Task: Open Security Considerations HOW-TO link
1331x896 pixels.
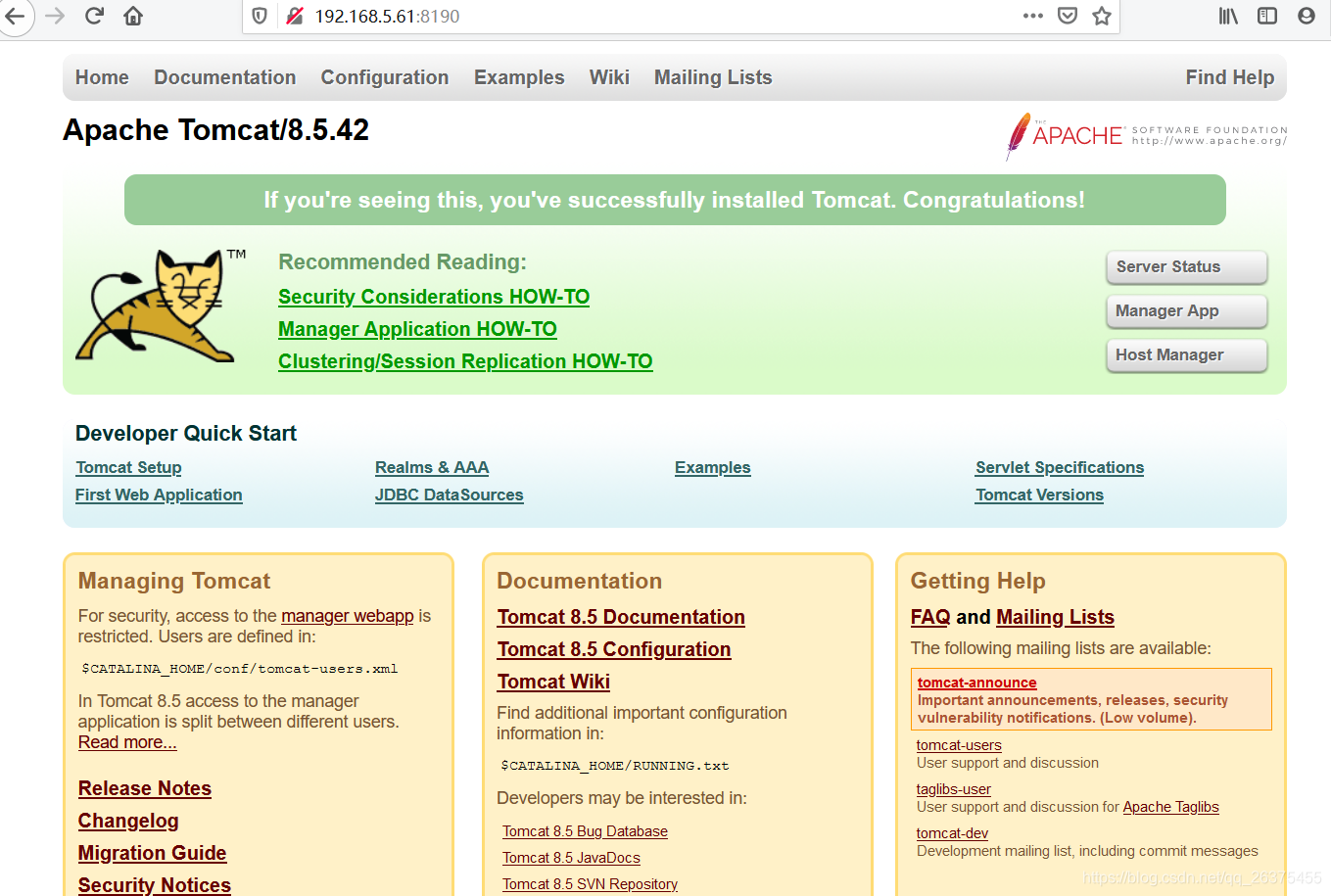Action: (434, 297)
